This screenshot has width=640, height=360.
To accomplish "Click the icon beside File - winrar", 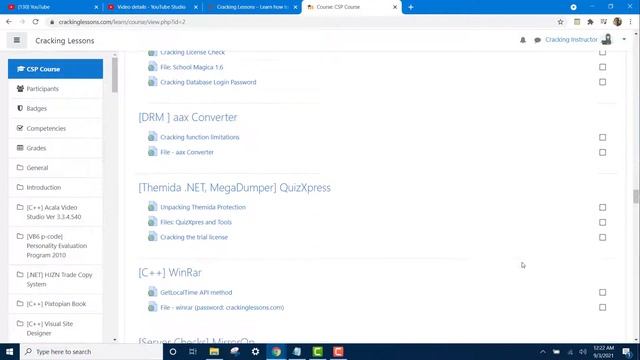I will (x=152, y=307).
